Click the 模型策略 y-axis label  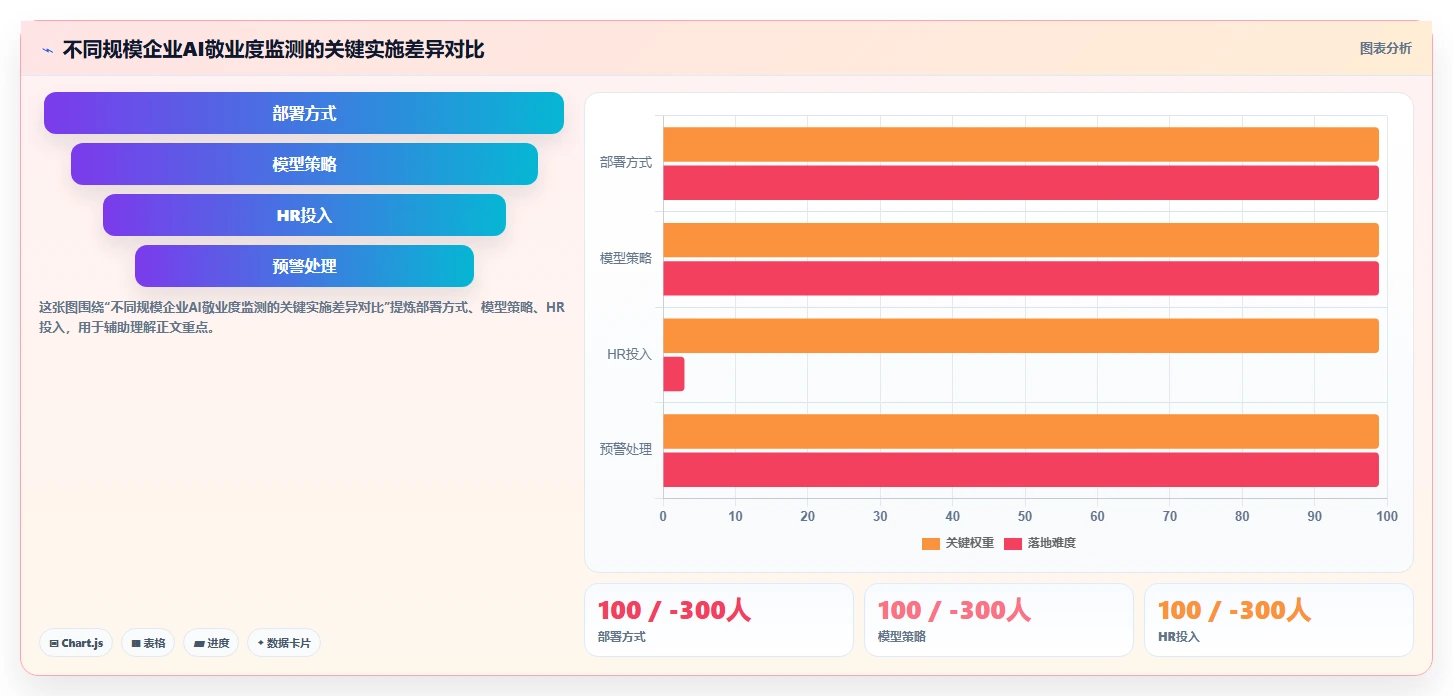click(x=626, y=258)
